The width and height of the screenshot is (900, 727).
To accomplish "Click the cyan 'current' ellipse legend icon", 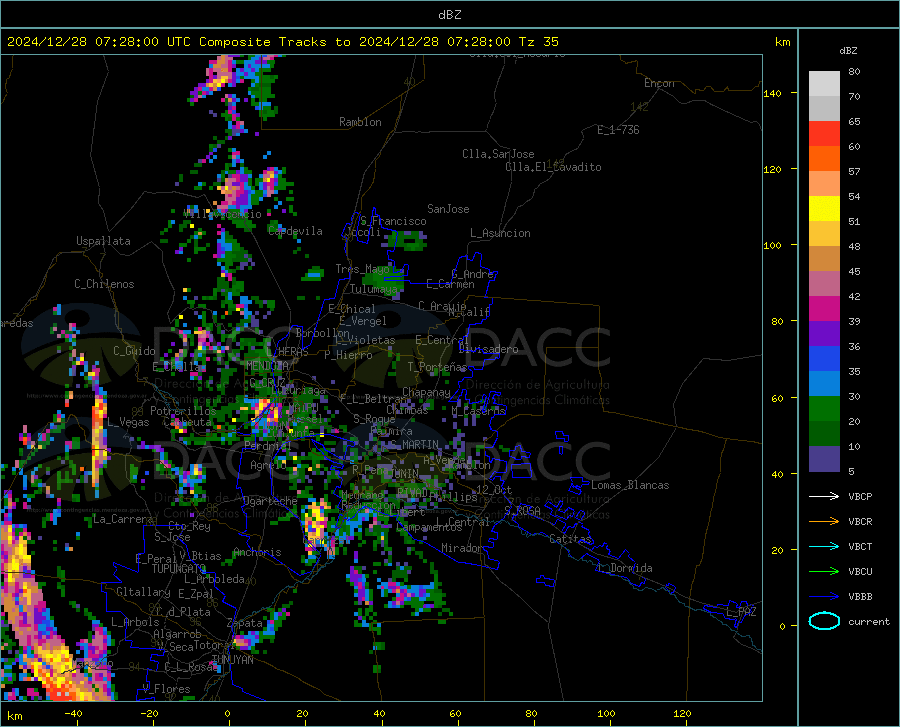I will pyautogui.click(x=824, y=621).
